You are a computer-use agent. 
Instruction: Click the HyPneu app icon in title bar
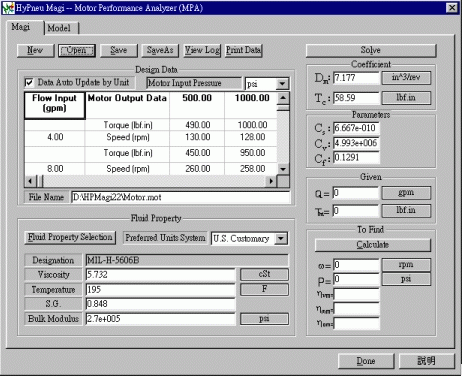[x=8, y=7]
